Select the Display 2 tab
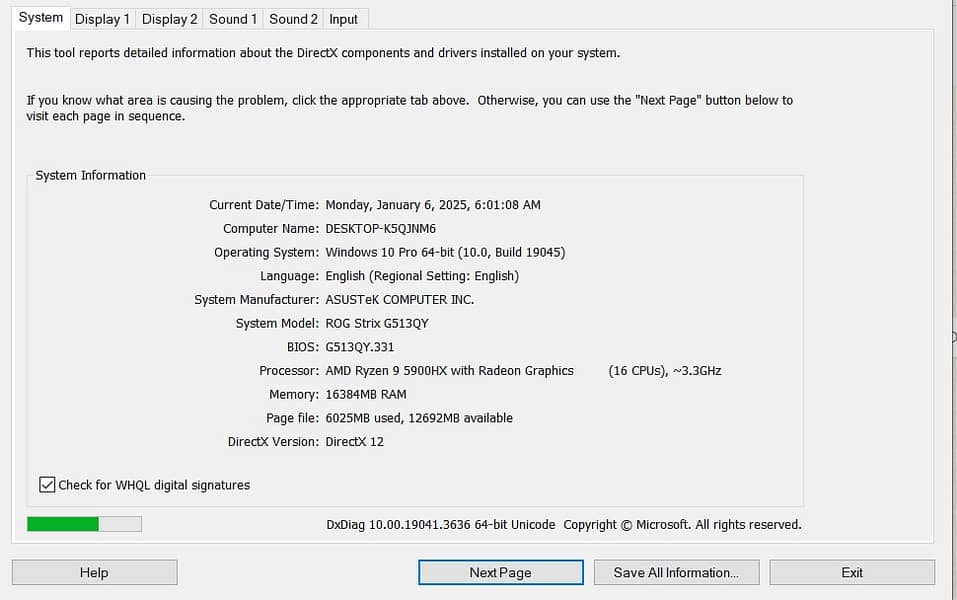Viewport: 957px width, 600px height. (169, 19)
